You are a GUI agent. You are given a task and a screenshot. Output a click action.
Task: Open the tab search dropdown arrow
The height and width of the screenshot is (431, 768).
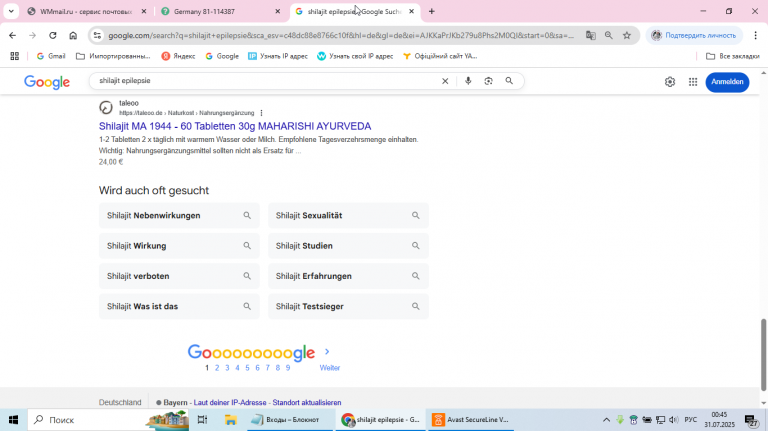(x=11, y=11)
